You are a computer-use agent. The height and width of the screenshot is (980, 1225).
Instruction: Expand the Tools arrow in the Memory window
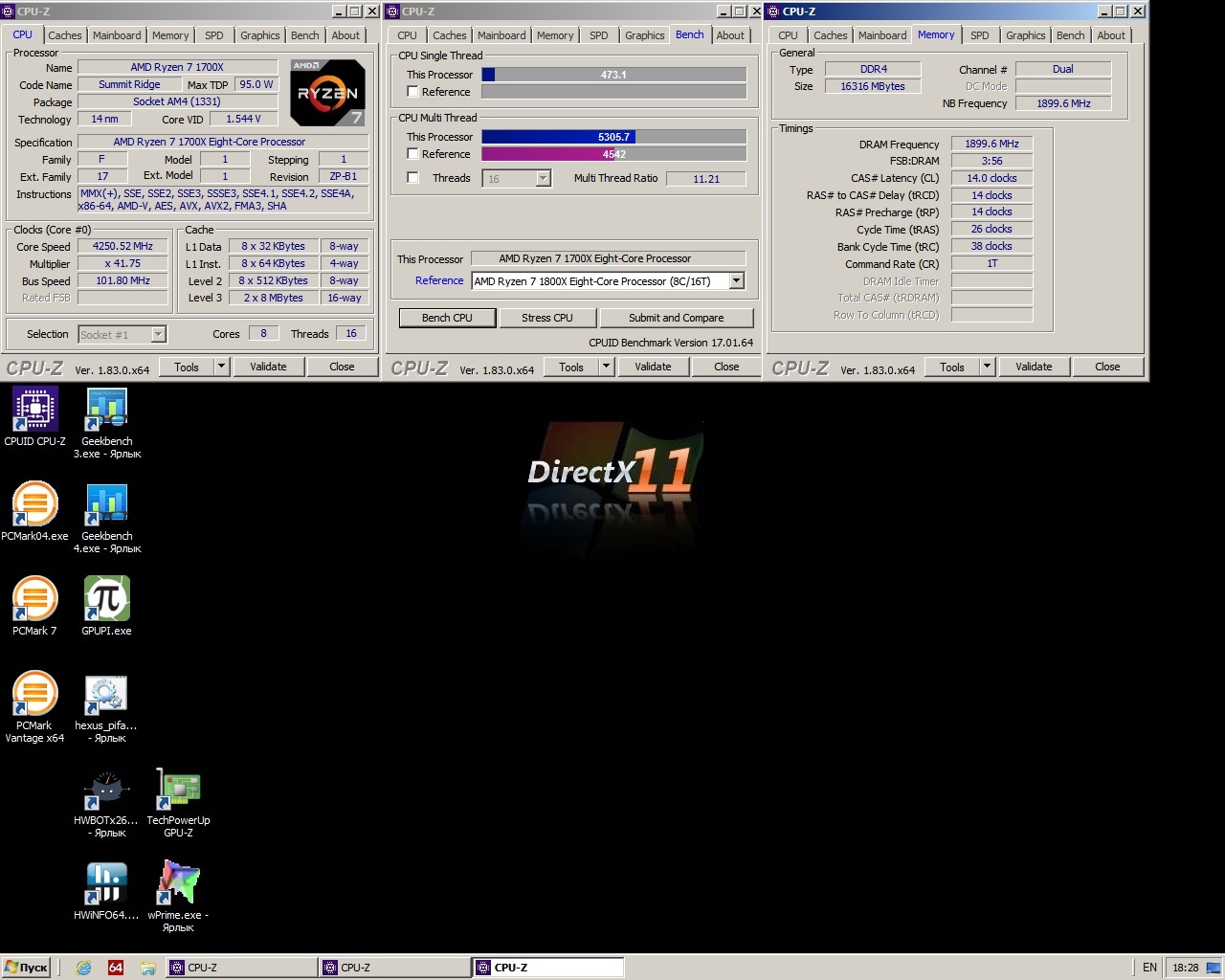point(987,367)
